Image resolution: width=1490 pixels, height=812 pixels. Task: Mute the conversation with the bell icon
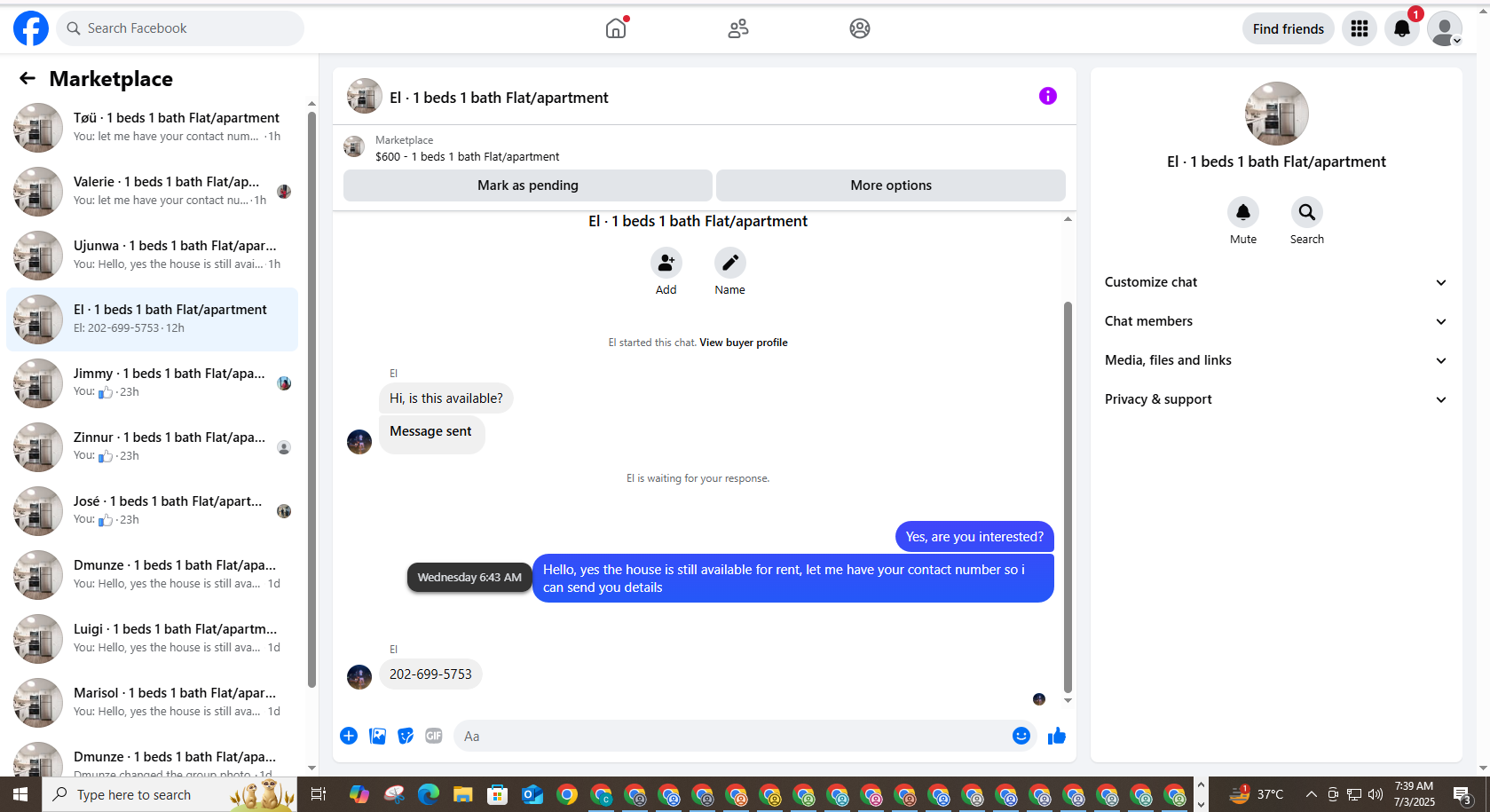coord(1242,212)
